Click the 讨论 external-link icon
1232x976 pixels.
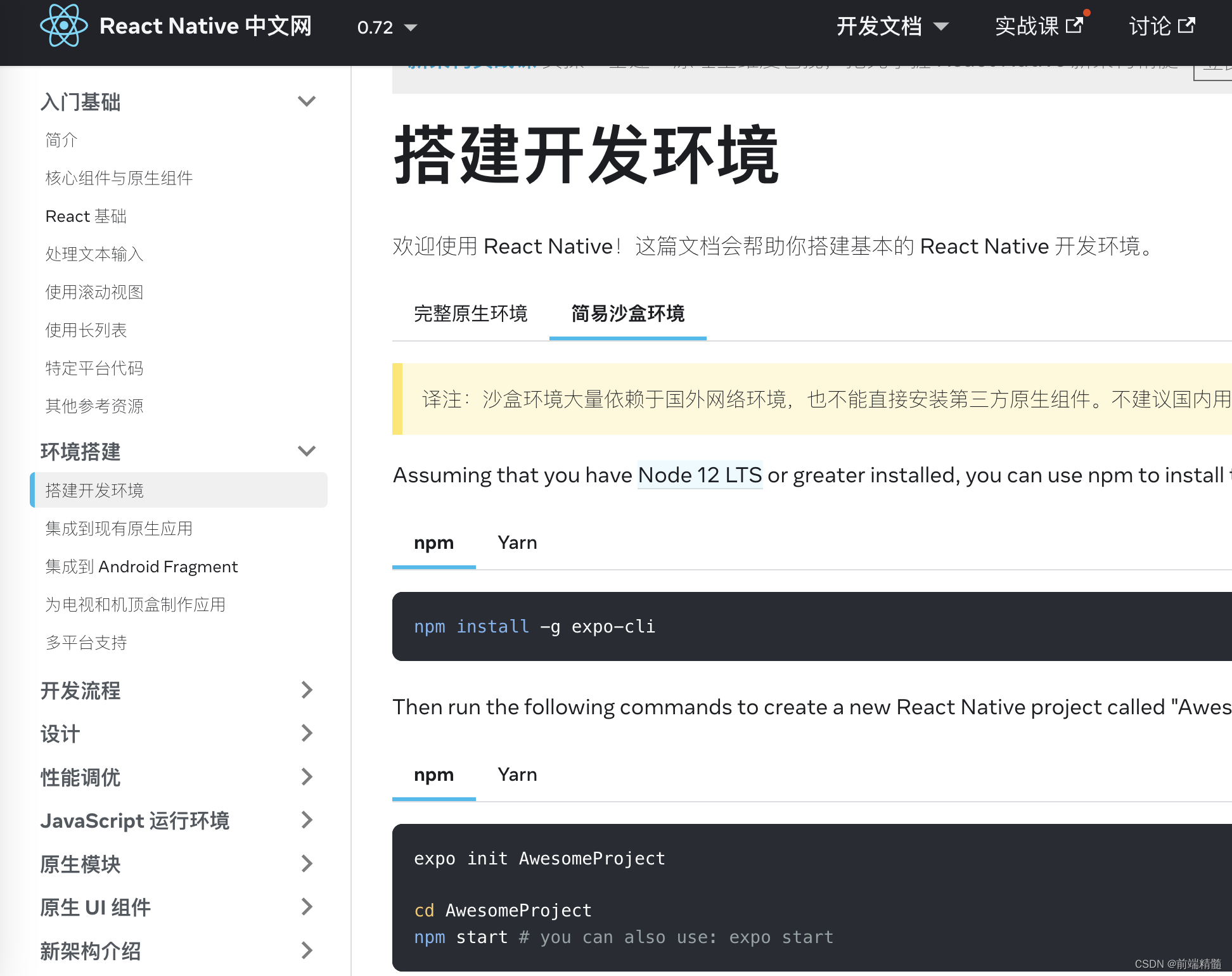tap(1186, 26)
